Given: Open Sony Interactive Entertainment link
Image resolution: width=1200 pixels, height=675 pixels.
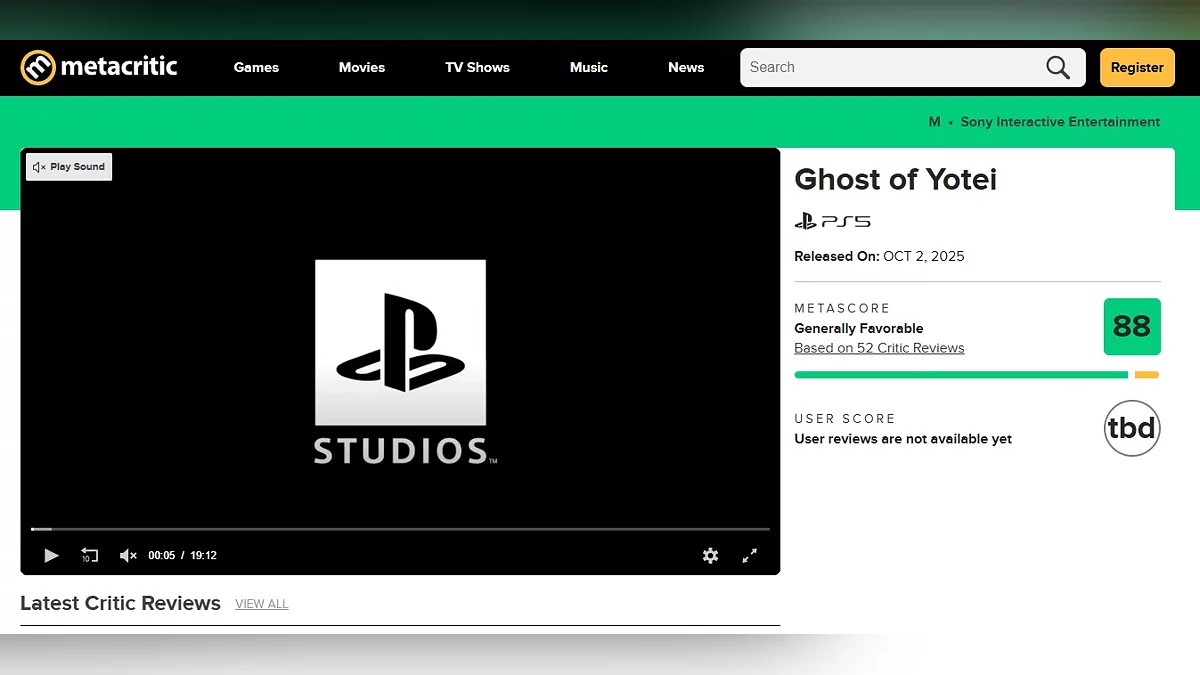Looking at the screenshot, I should (x=1060, y=122).
